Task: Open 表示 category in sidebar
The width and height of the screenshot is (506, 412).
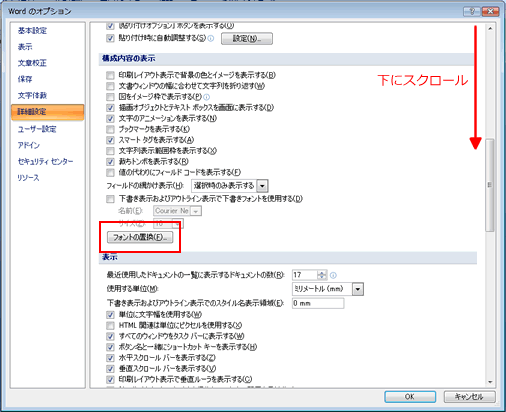Action: 25,47
